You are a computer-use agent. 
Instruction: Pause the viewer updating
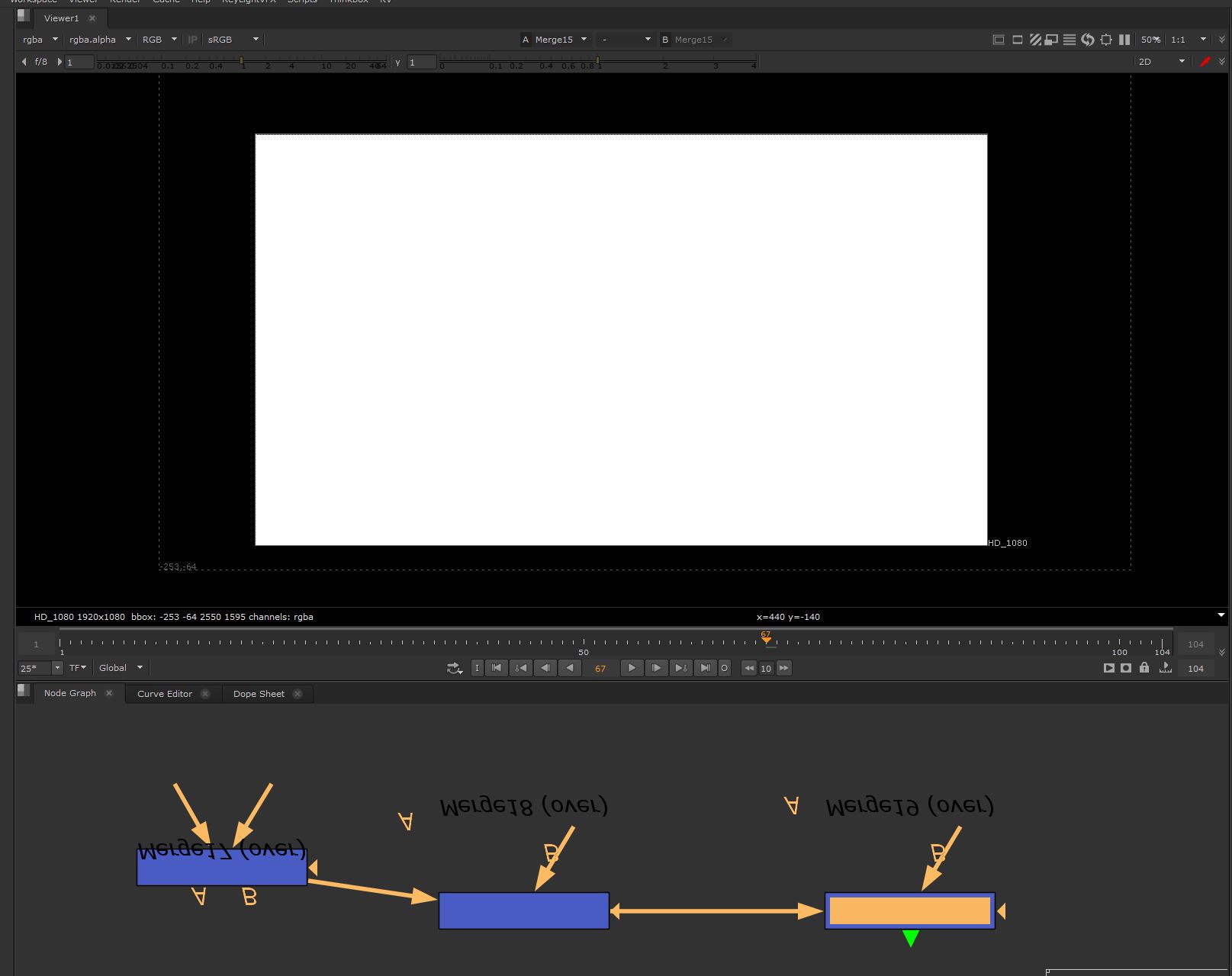[x=1124, y=40]
